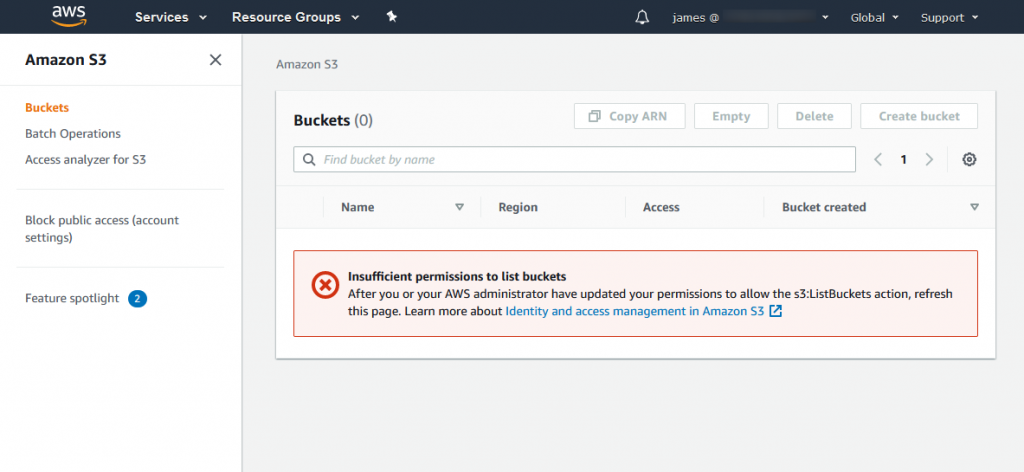Click the Feature spotlight badge number 2

pos(137,299)
